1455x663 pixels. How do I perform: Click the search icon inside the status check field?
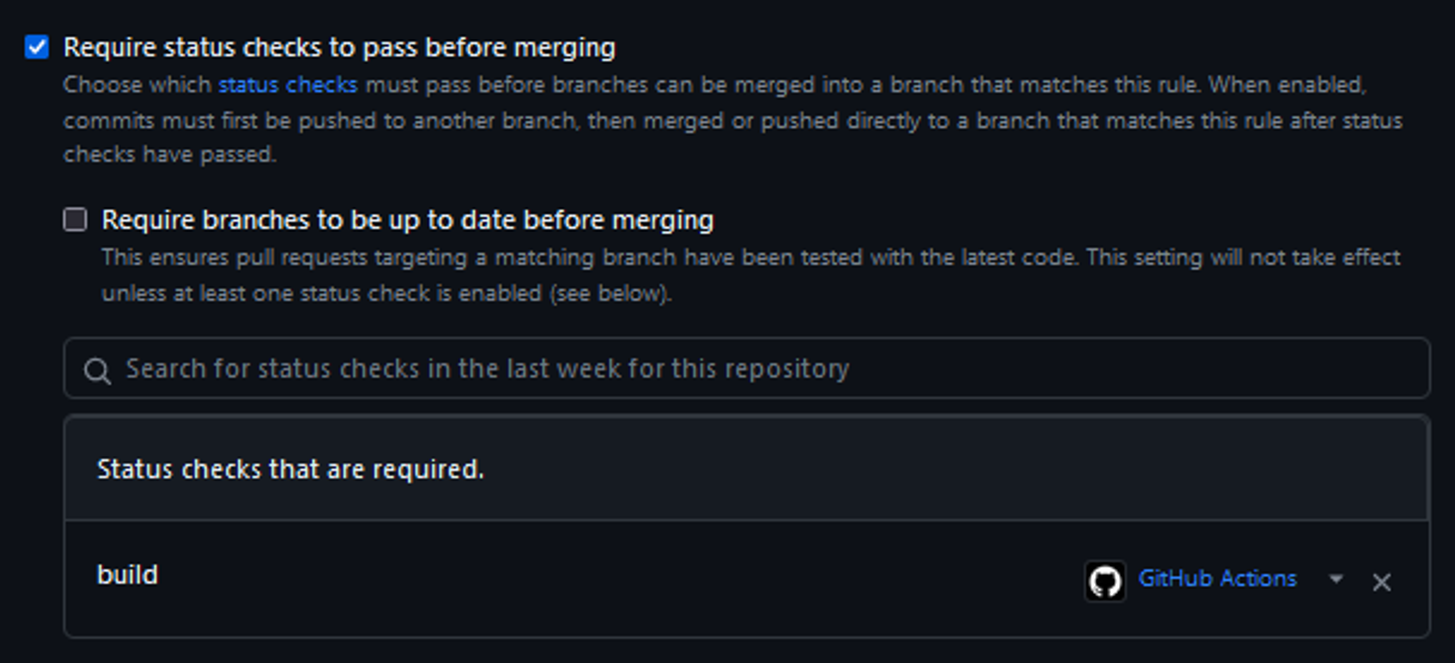click(96, 370)
